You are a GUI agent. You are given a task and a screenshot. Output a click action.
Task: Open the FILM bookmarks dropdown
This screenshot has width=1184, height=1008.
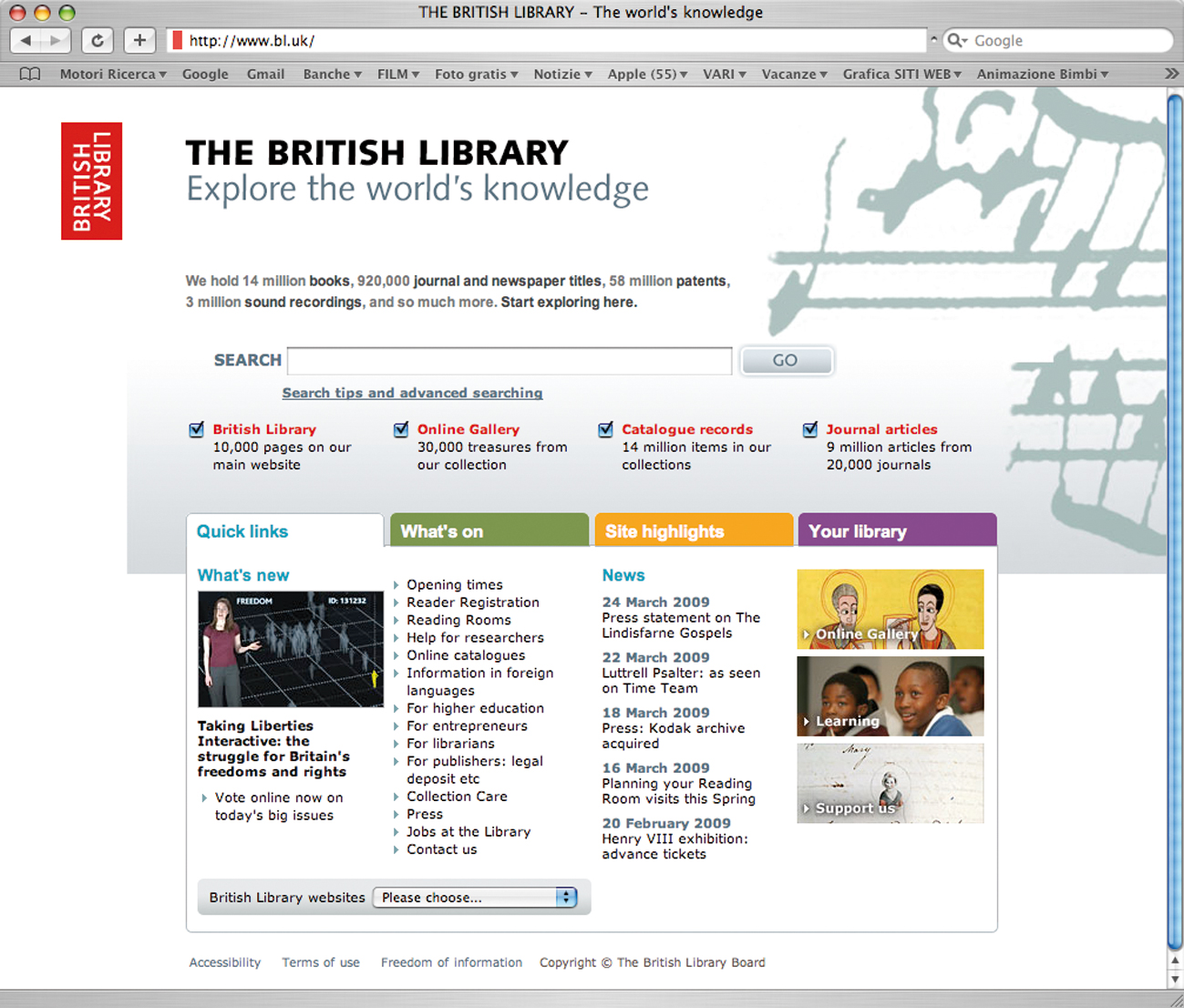[398, 74]
